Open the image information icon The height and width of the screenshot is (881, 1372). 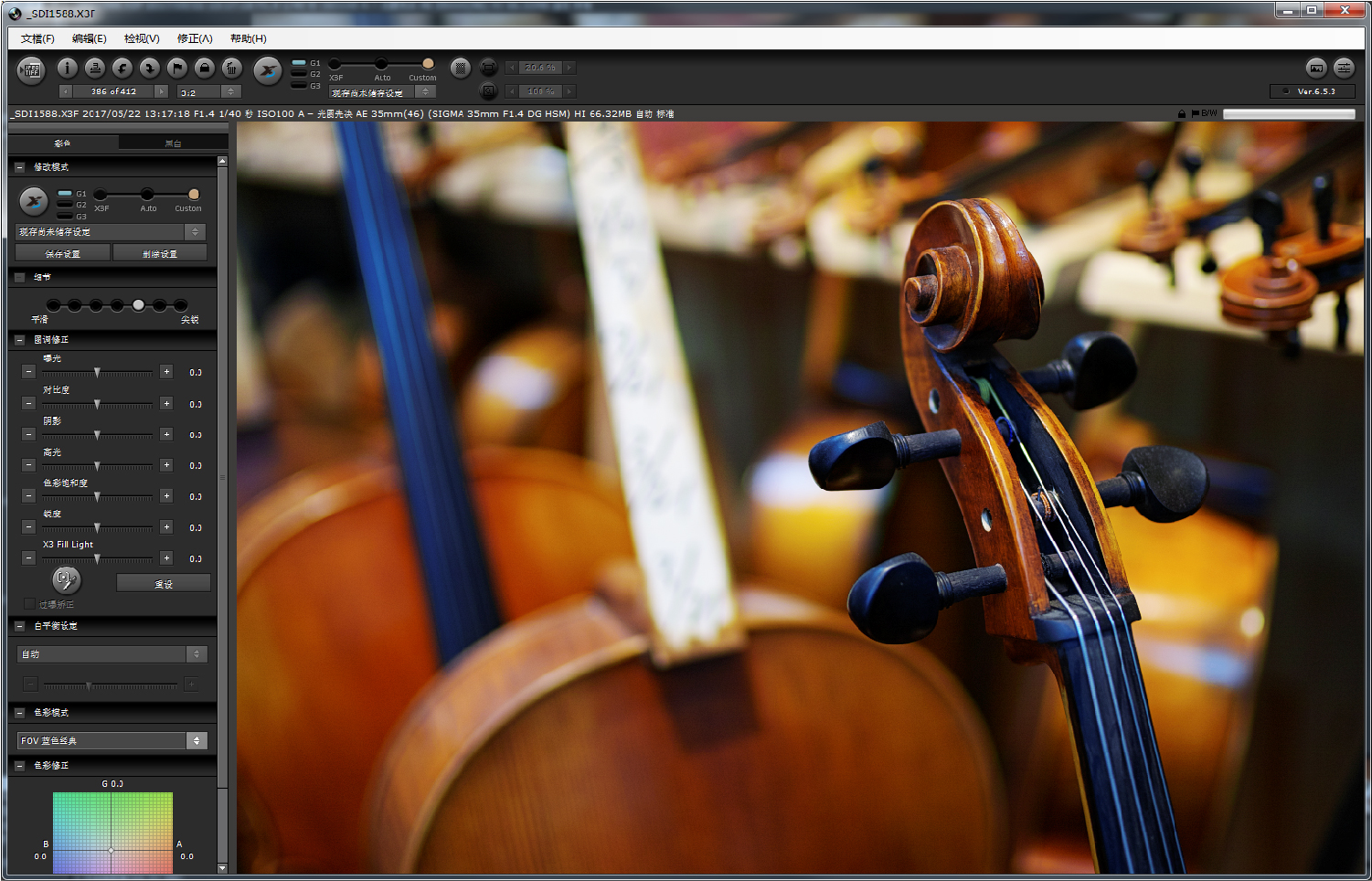pos(67,68)
